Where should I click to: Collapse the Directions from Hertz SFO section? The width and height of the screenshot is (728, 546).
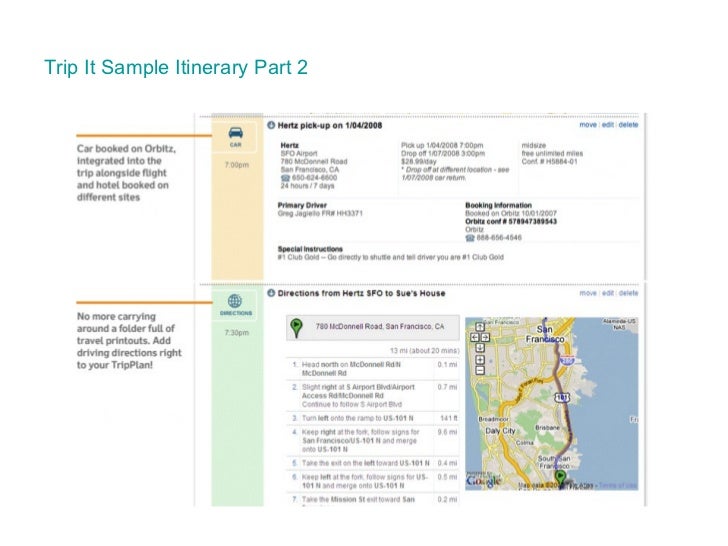pos(271,293)
